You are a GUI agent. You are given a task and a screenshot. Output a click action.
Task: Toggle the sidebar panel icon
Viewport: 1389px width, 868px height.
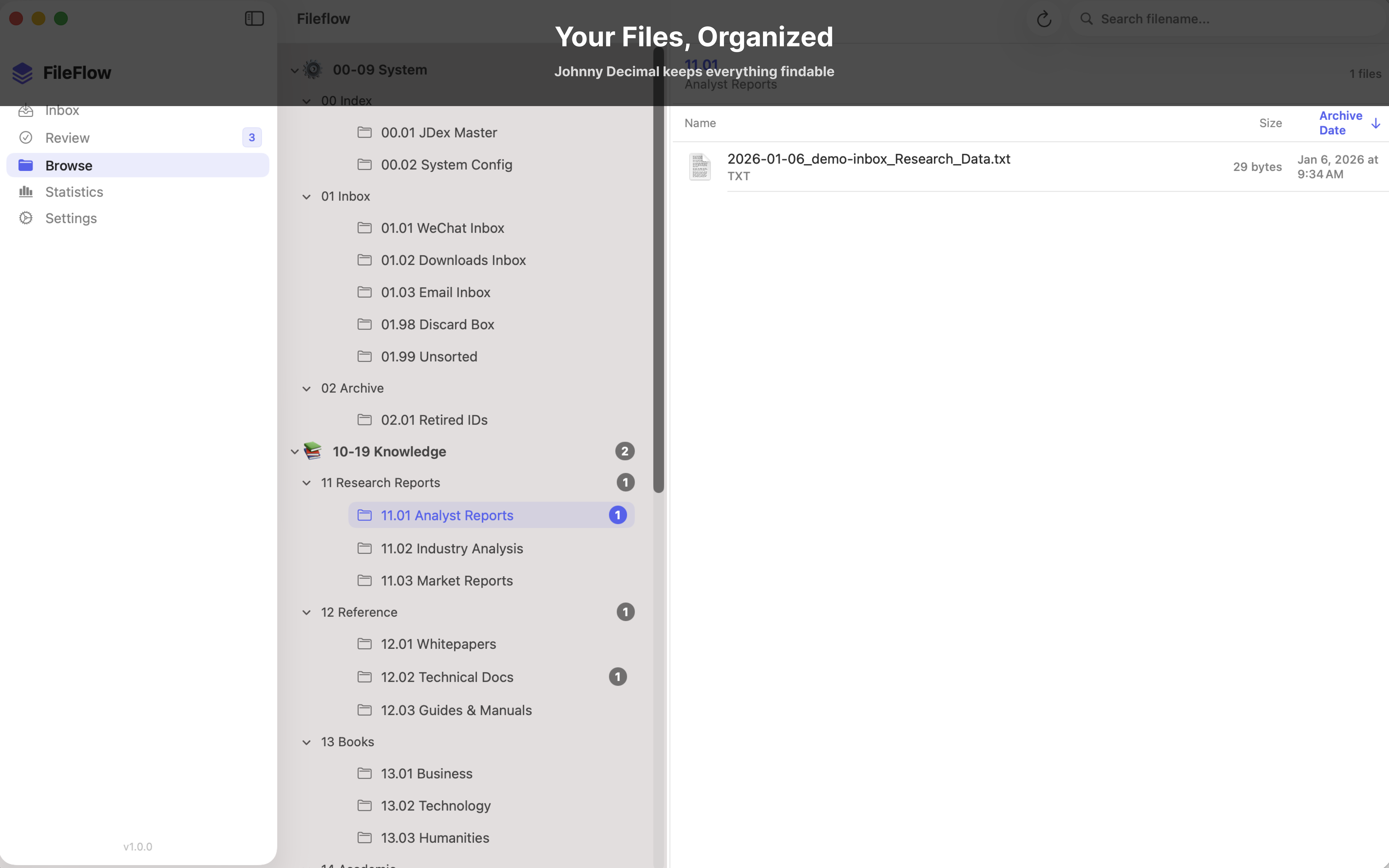(x=254, y=18)
